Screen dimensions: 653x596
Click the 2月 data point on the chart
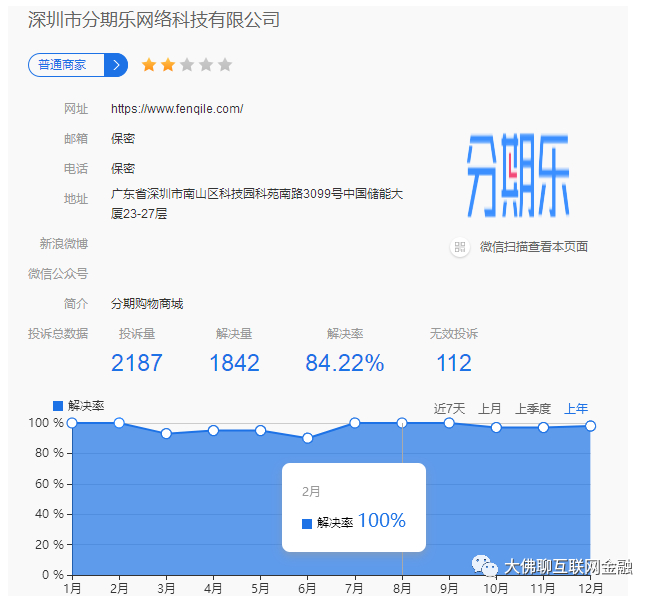click(x=119, y=423)
